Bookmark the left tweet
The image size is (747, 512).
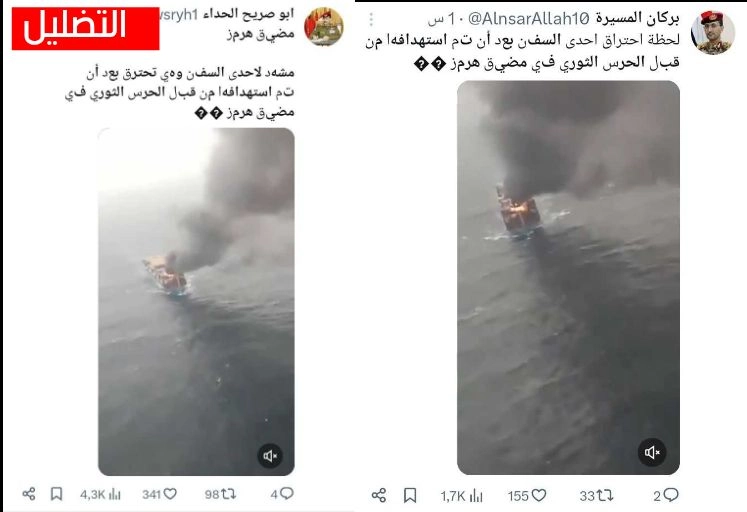pos(56,493)
